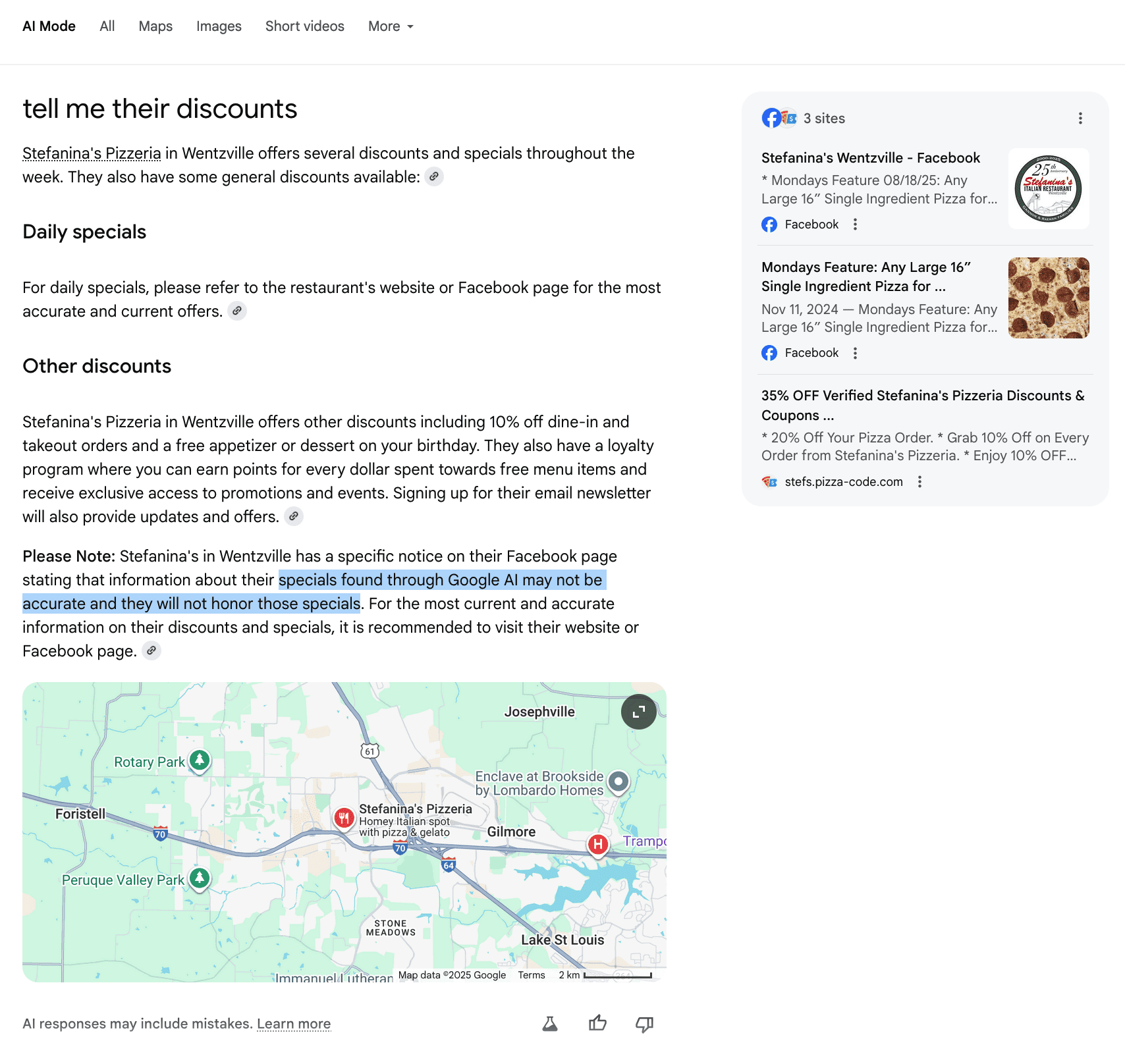Open options for Mondays Feature Facebook result
This screenshot has height=1064, width=1125.
coord(855,353)
